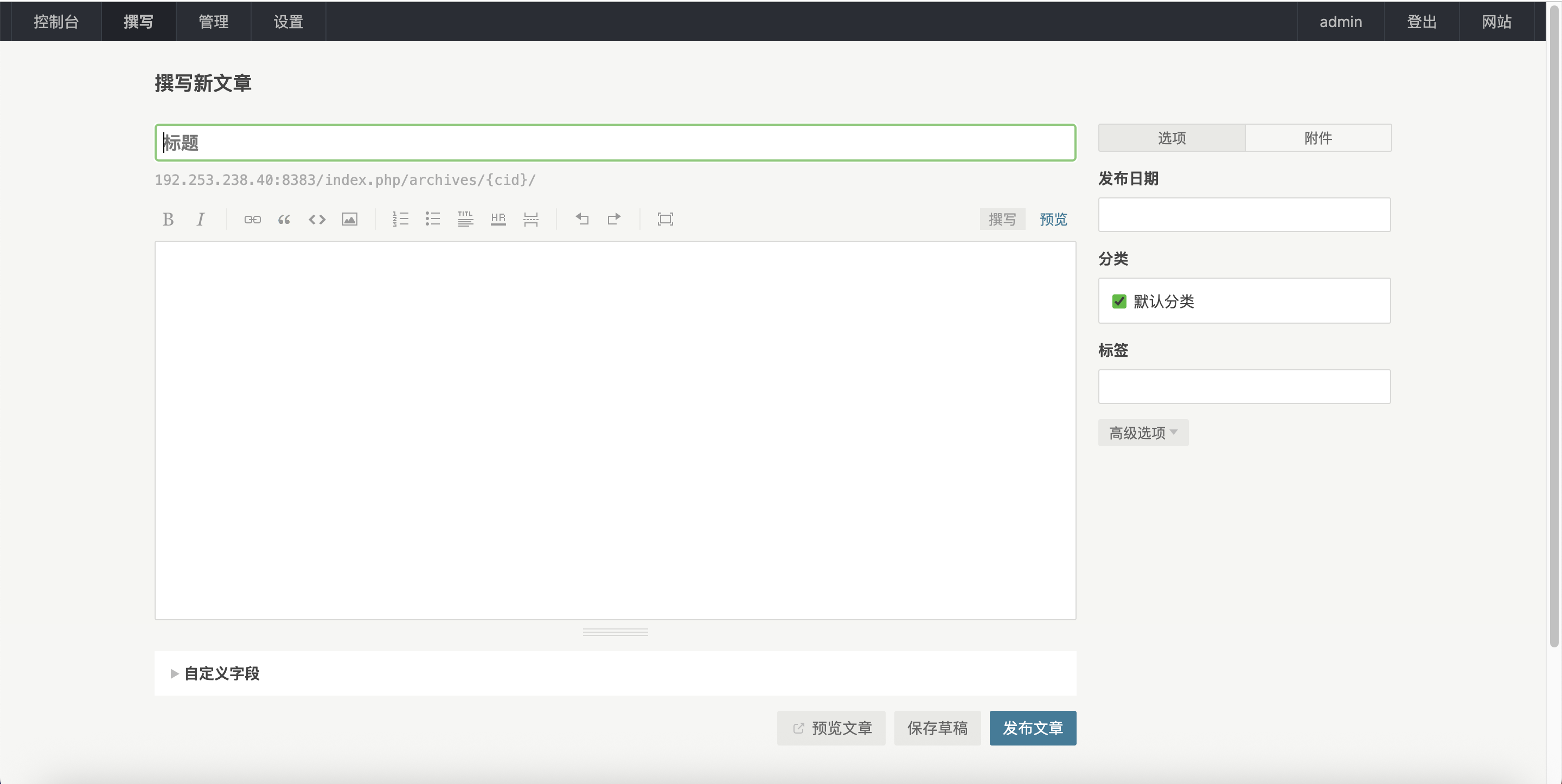This screenshot has height=784, width=1562.
Task: Click the editor resize handle below the text area
Action: pyautogui.click(x=615, y=632)
